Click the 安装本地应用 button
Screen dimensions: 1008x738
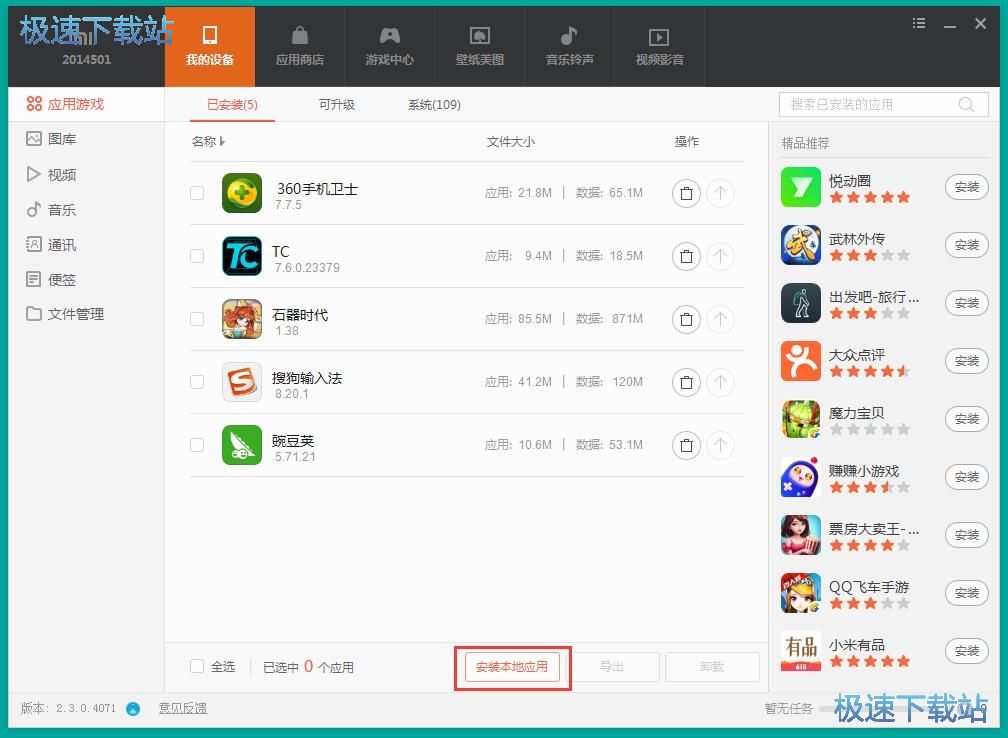pyautogui.click(x=512, y=667)
